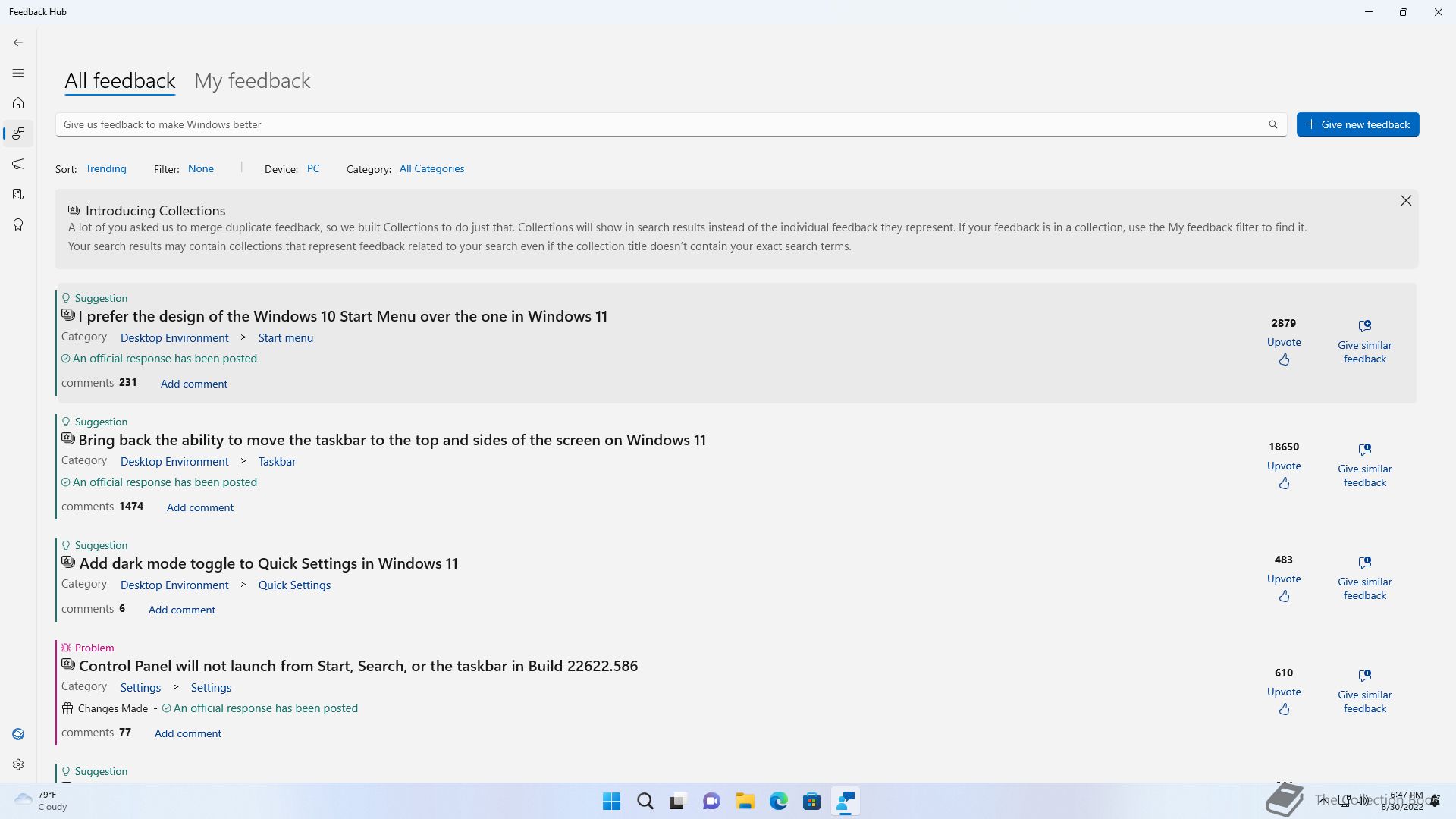The height and width of the screenshot is (819, 1456).
Task: Open Task View on taskbar
Action: pos(678,802)
